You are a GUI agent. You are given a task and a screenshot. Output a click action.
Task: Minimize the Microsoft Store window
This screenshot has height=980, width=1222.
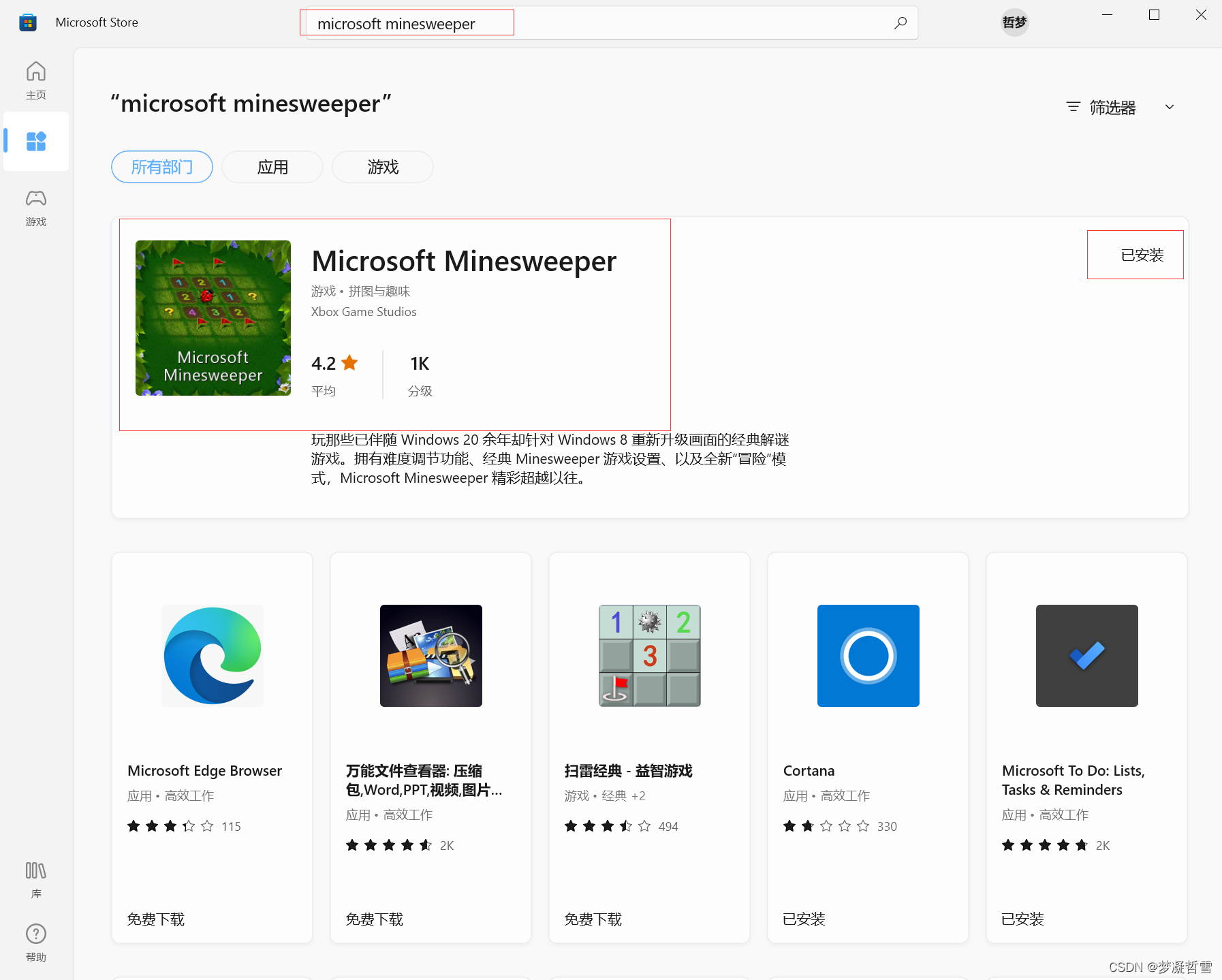[1108, 15]
